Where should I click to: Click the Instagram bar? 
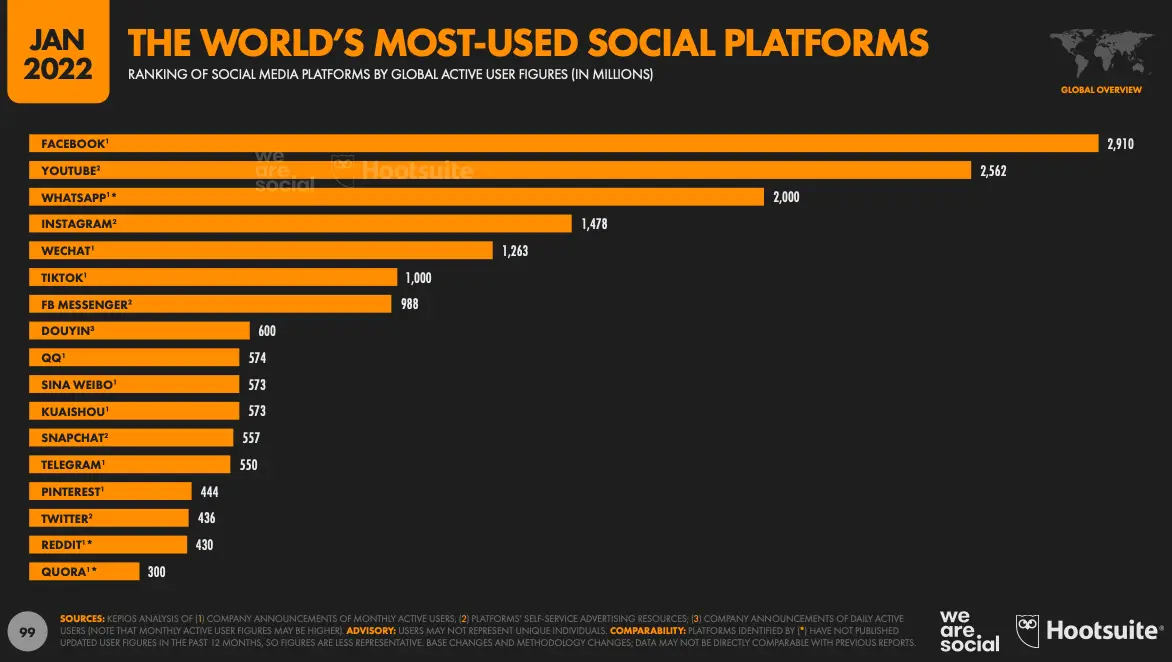(300, 224)
